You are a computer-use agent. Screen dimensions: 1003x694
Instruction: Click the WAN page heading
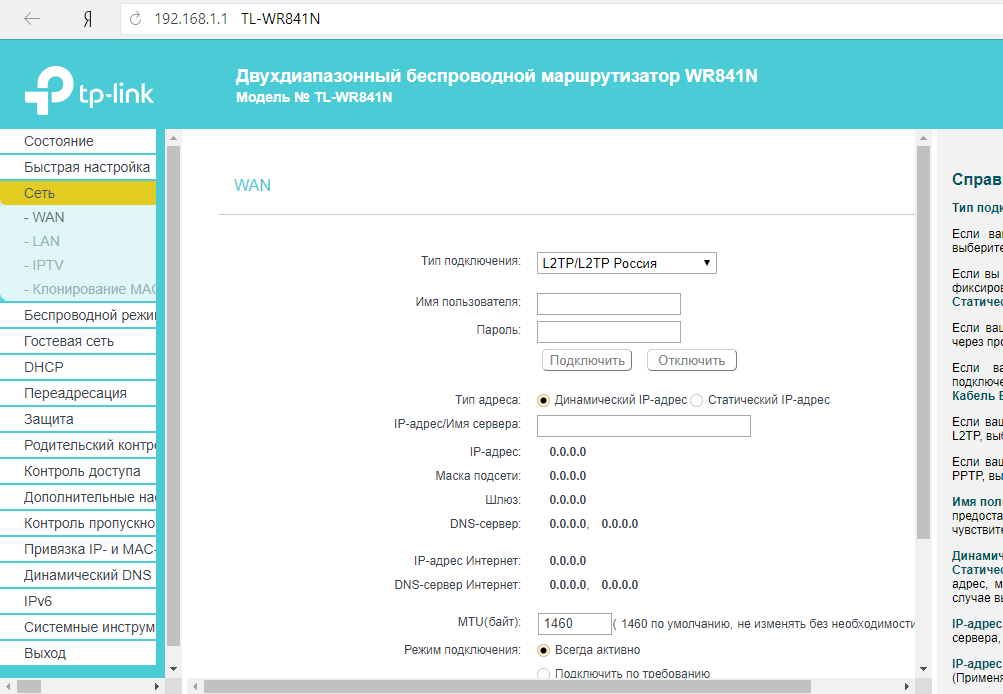pyautogui.click(x=252, y=185)
